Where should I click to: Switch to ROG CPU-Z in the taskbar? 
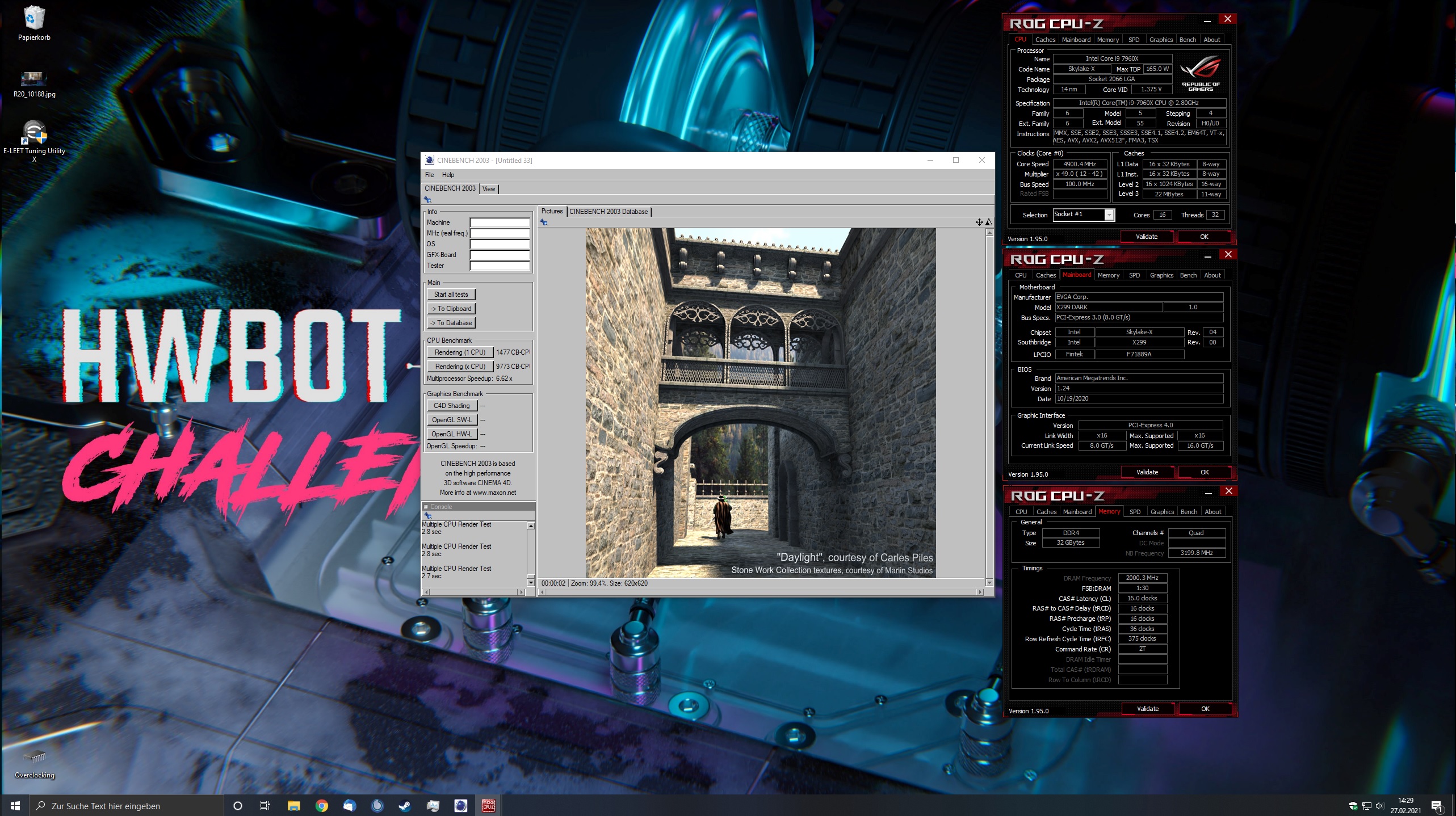pos(488,805)
